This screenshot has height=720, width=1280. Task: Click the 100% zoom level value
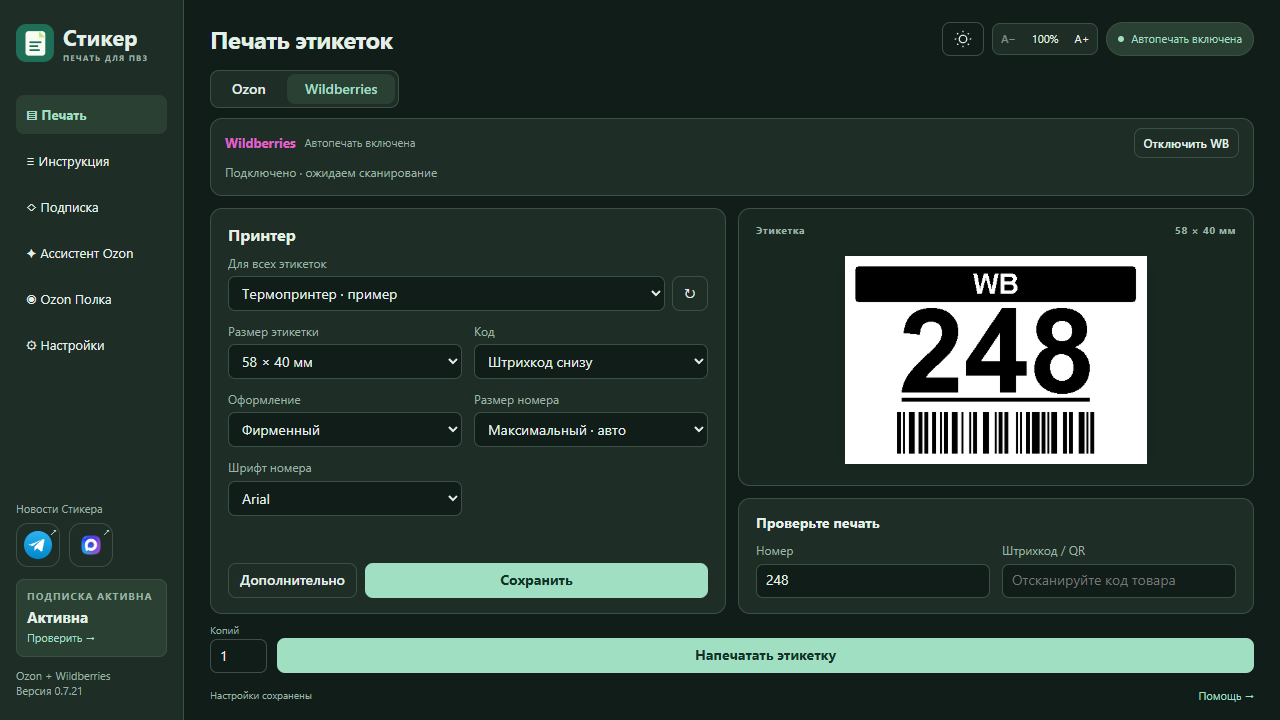[1045, 39]
